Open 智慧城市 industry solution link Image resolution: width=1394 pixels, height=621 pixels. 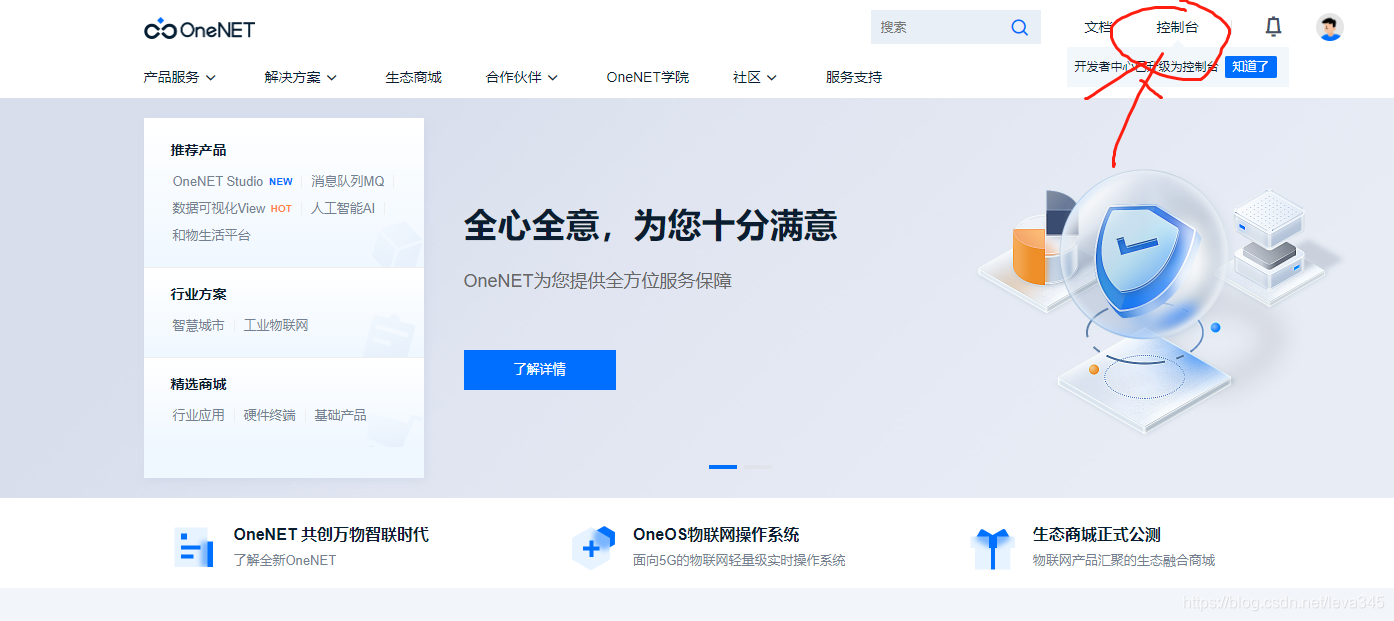[x=198, y=325]
